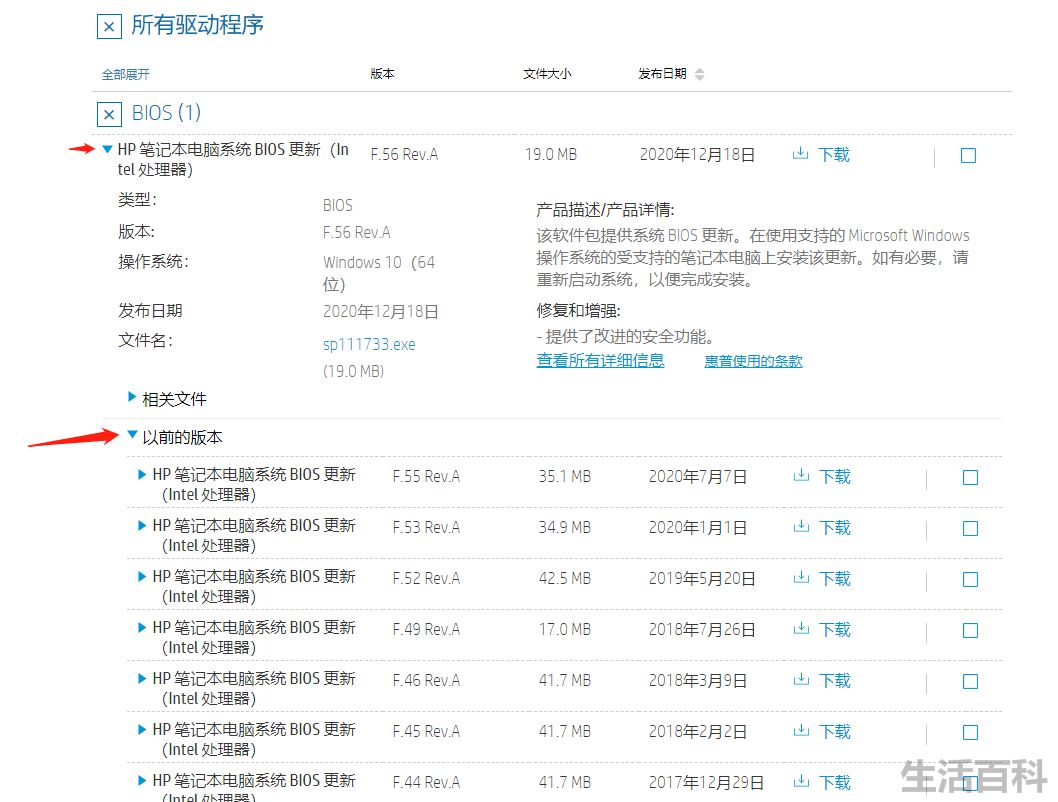
Task: Tick the checkbox for F.49 Rev.A
Action: 970,631
